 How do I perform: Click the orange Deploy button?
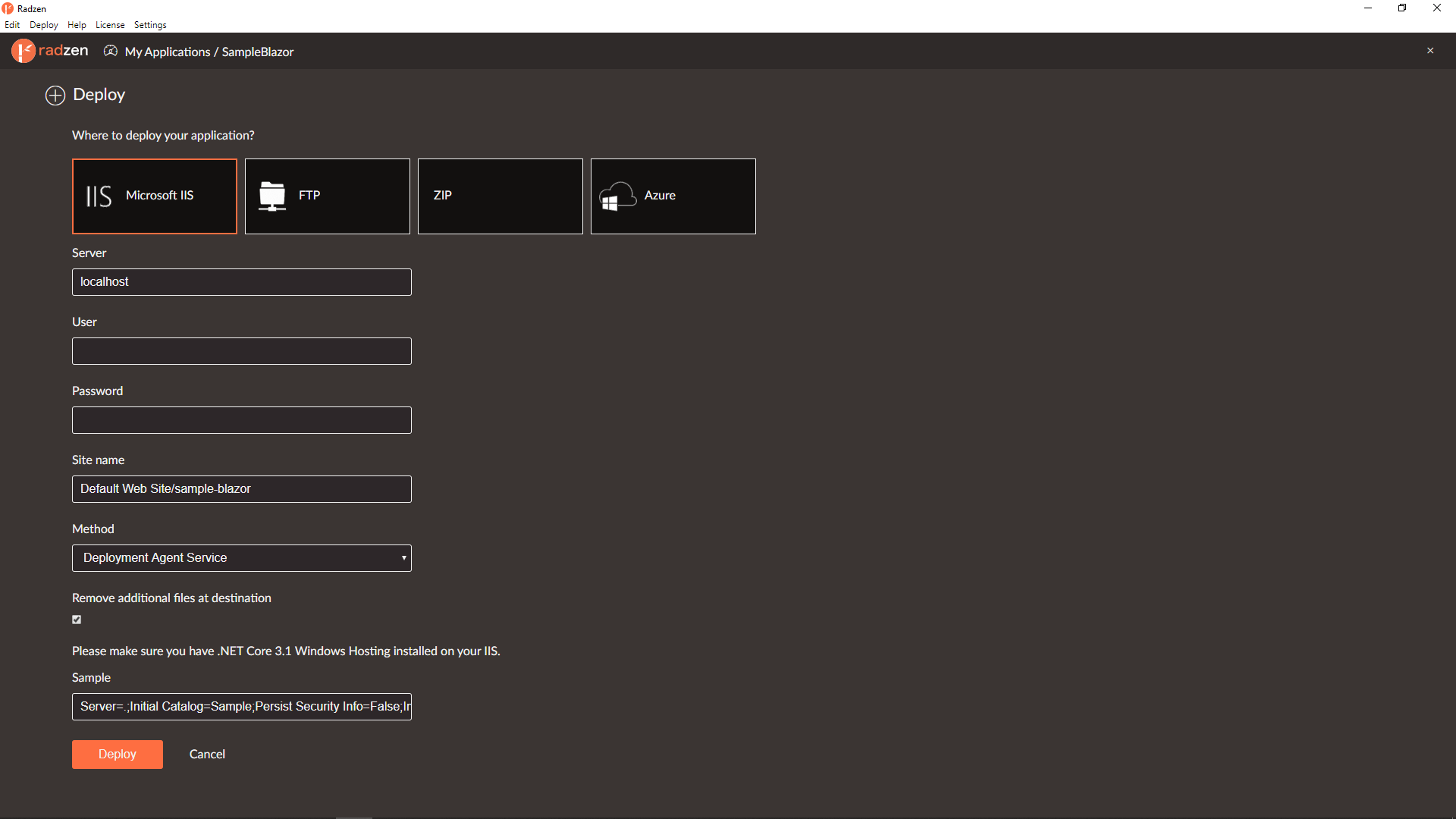pyautogui.click(x=118, y=755)
